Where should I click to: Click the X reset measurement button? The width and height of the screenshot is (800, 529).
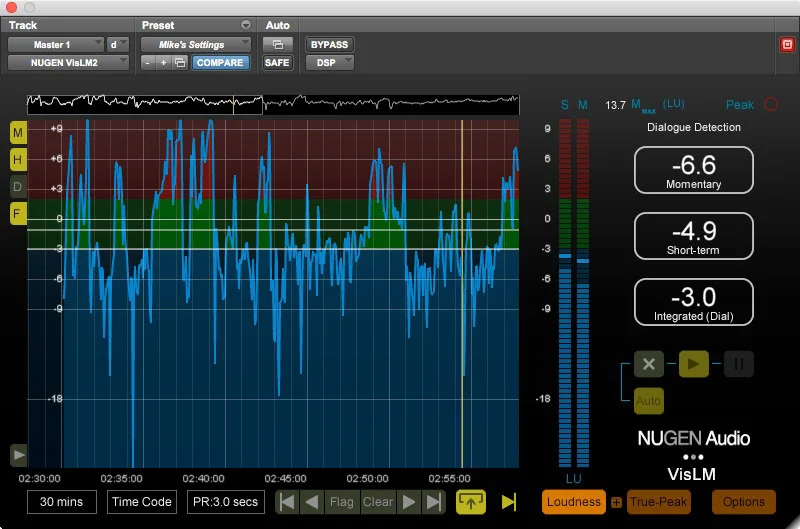[649, 364]
